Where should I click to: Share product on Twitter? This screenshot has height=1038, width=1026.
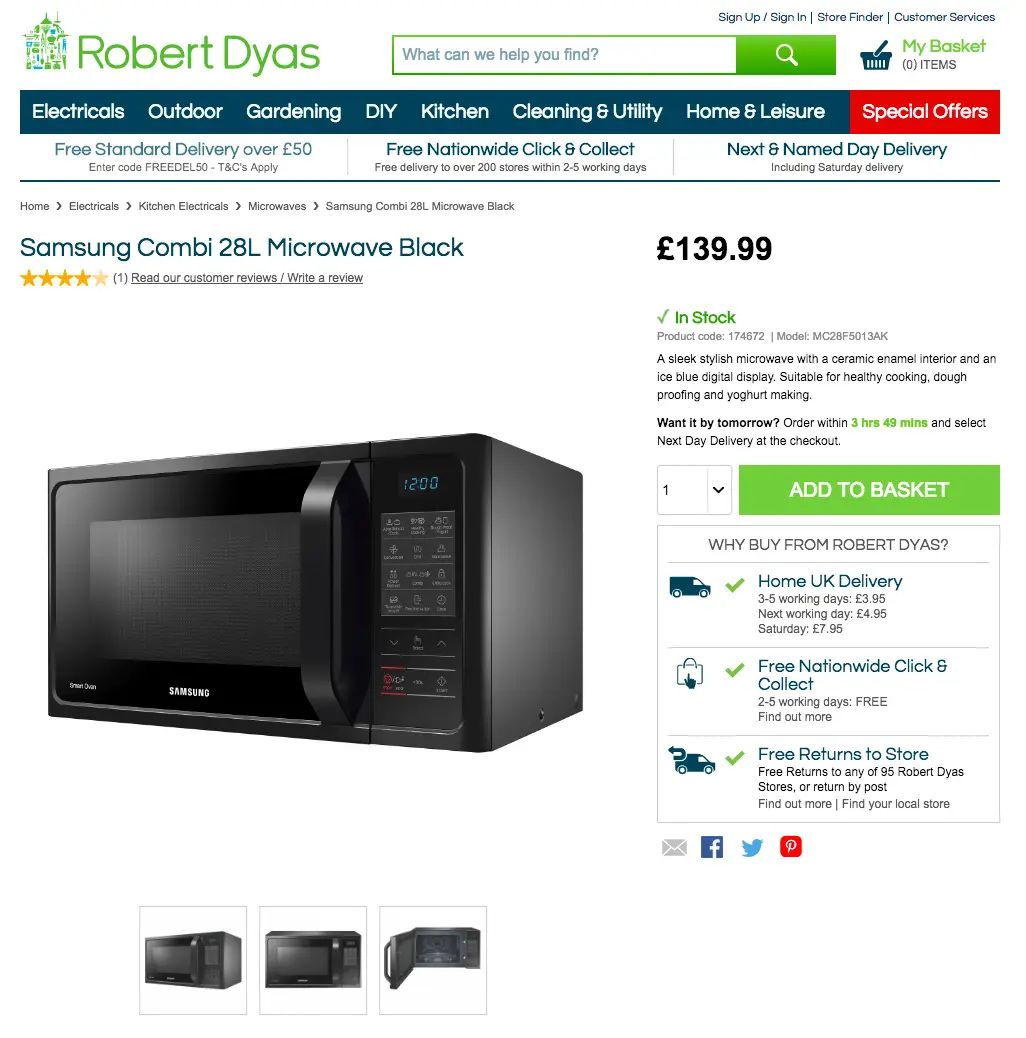752,847
